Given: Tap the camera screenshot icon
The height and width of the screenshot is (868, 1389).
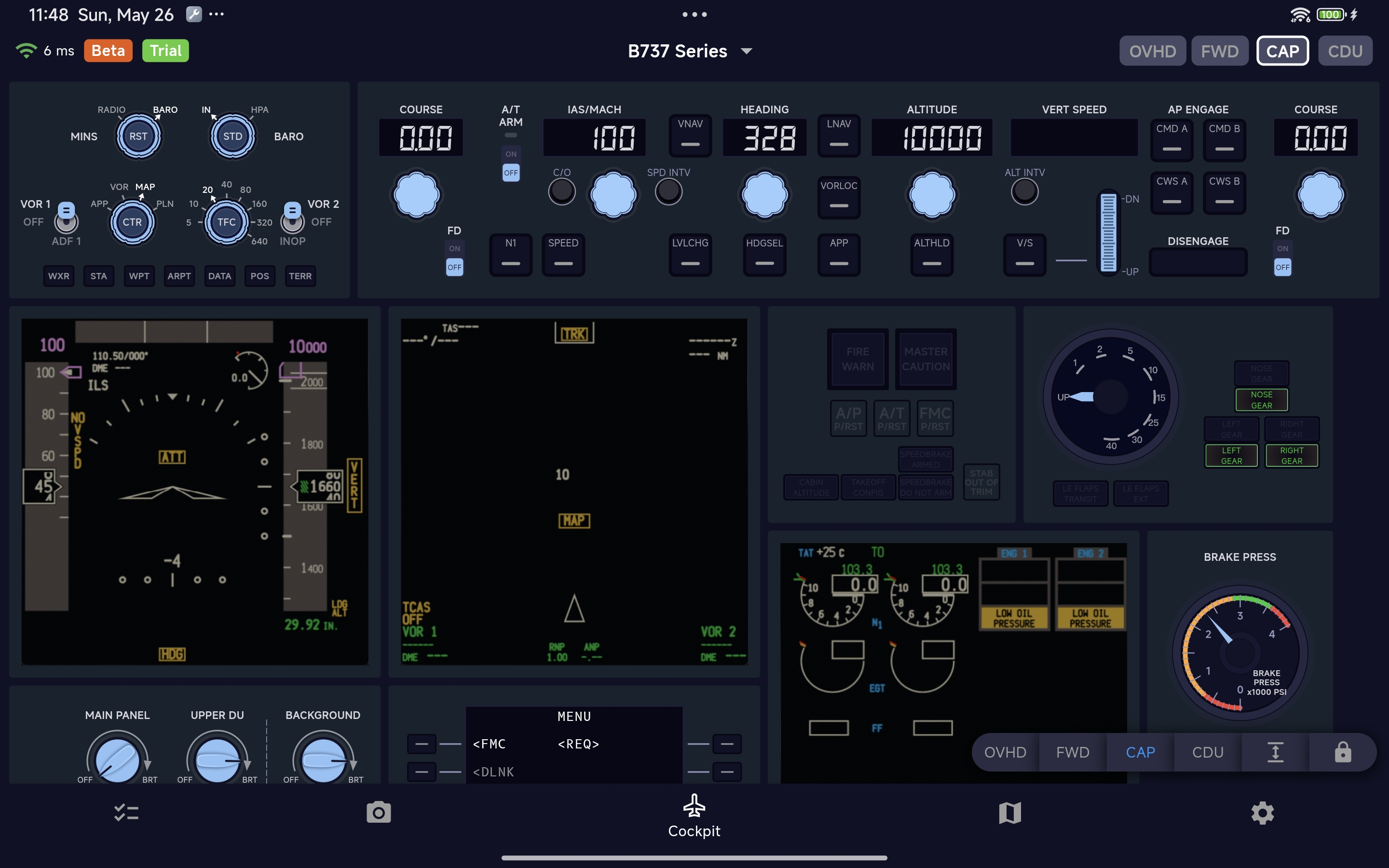Looking at the screenshot, I should (378, 813).
